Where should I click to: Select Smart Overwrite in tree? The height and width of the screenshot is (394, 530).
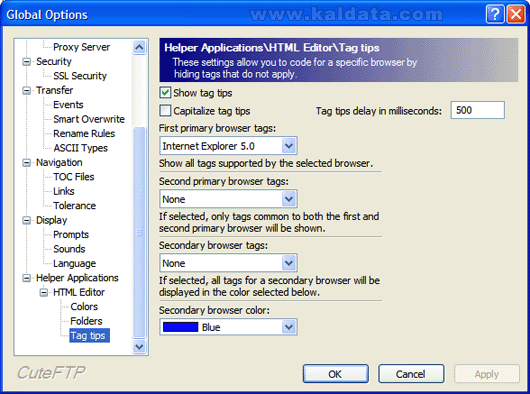[89, 119]
